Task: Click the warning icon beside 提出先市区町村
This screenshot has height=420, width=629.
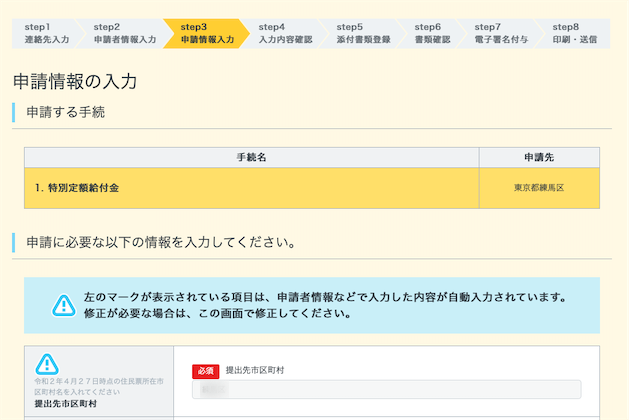Action: pyautogui.click(x=47, y=364)
